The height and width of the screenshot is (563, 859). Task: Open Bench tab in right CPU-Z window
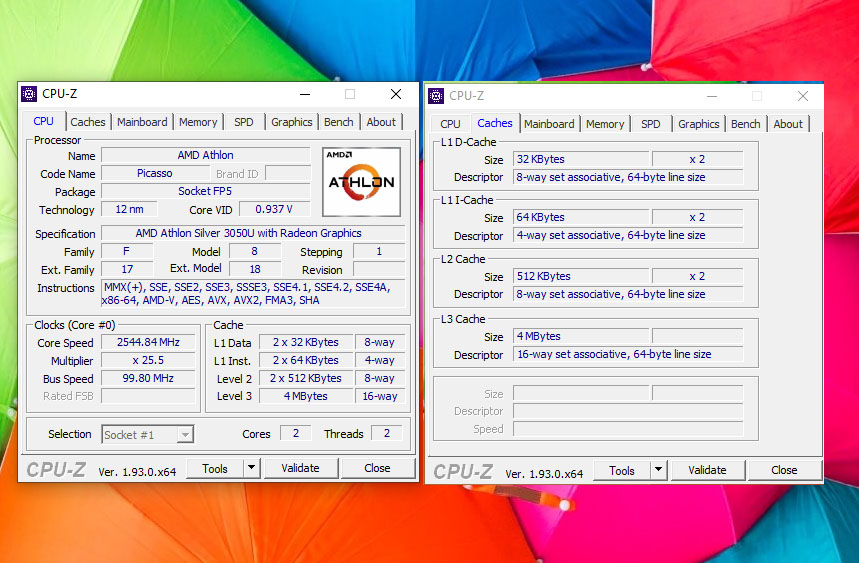click(746, 124)
